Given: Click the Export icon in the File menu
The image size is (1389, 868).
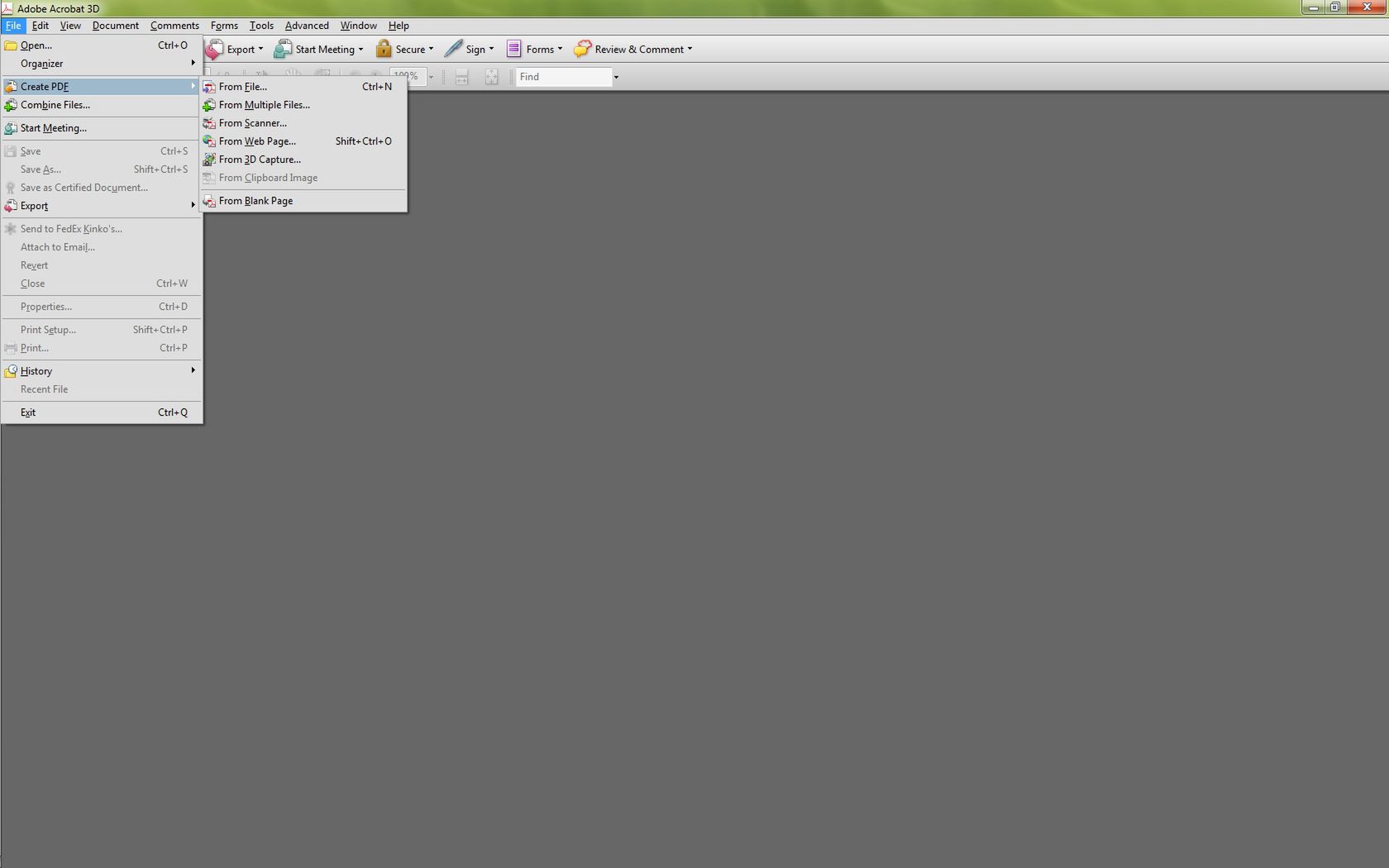Looking at the screenshot, I should (x=11, y=206).
